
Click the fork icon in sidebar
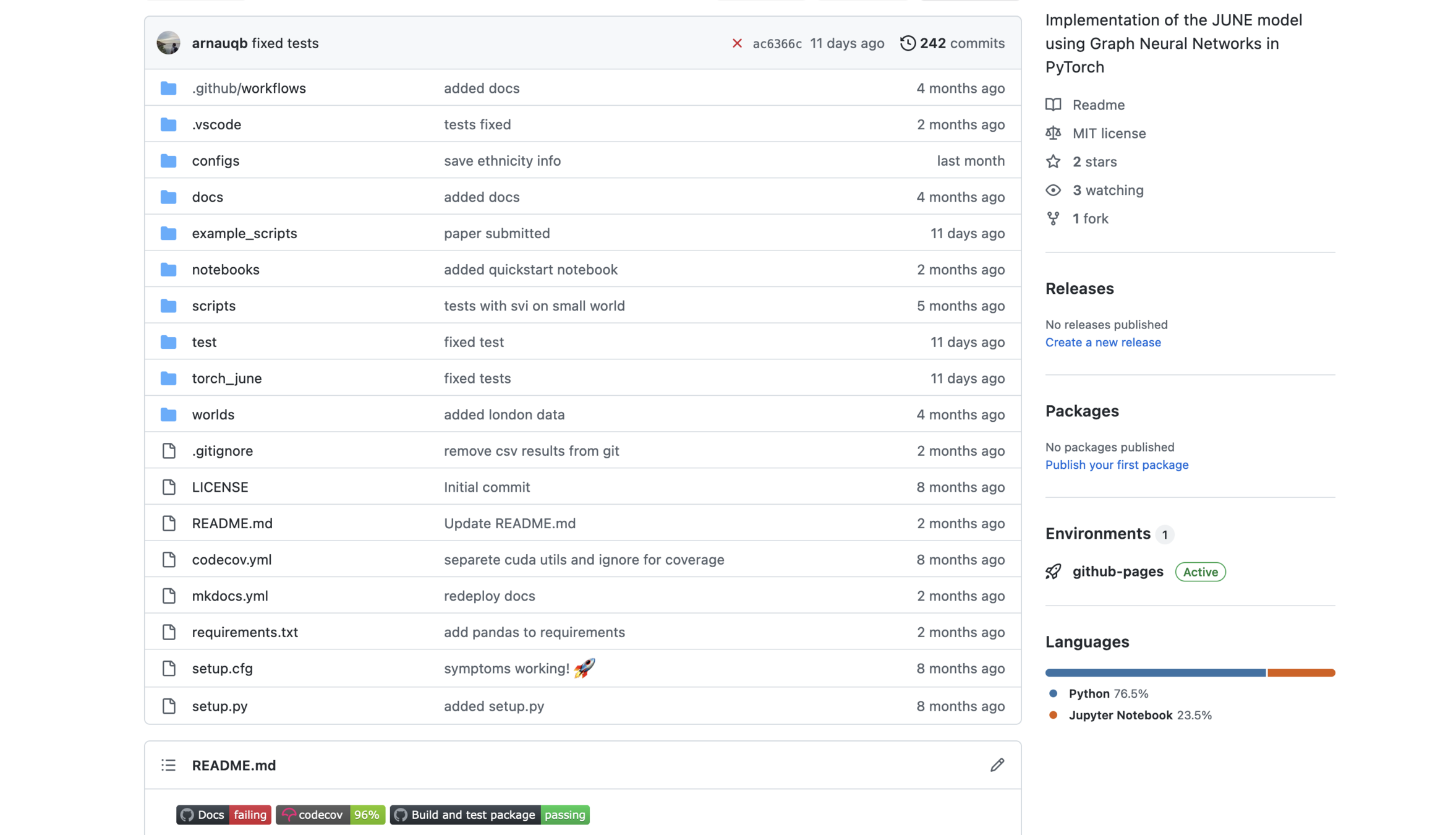1053,218
